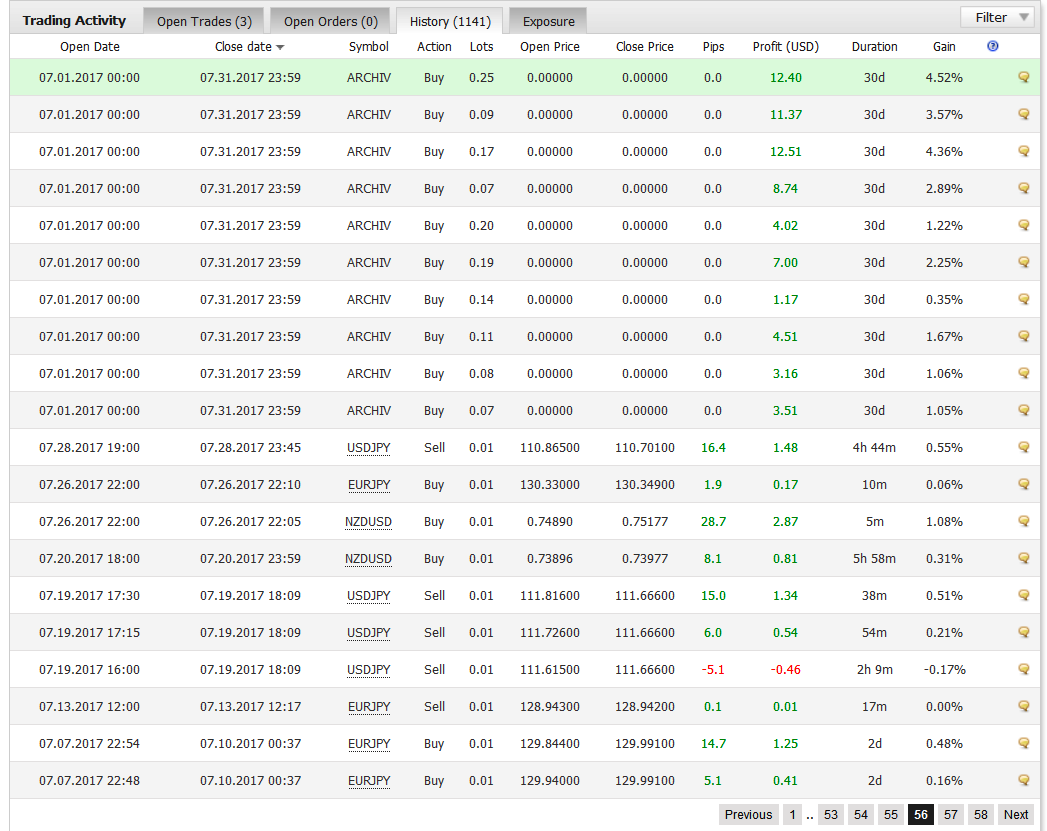Open NZDUSD symbol link closed 07.20.2017

pyautogui.click(x=369, y=559)
